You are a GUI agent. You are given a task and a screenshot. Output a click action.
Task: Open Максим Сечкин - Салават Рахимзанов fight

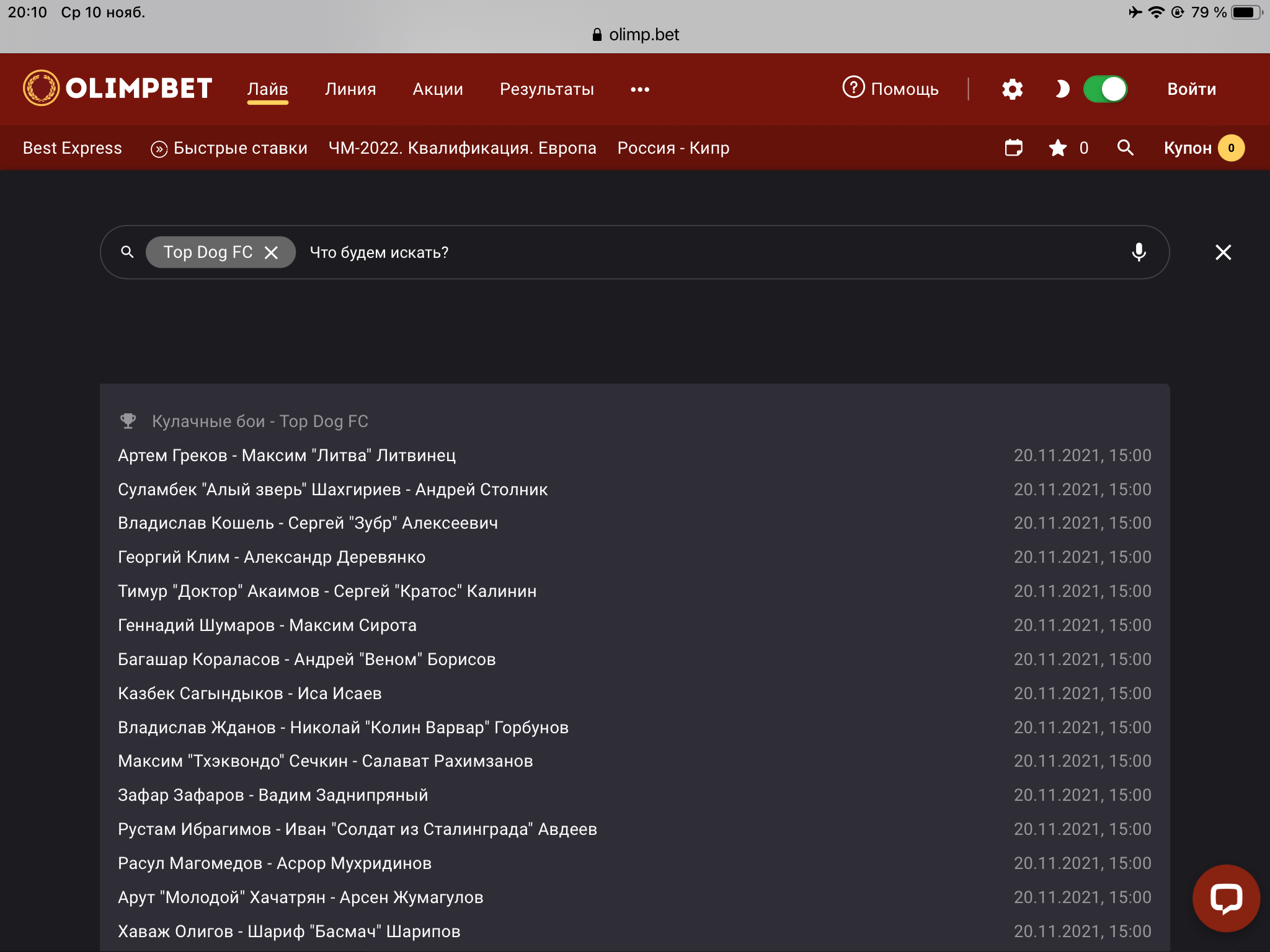pyautogui.click(x=634, y=761)
